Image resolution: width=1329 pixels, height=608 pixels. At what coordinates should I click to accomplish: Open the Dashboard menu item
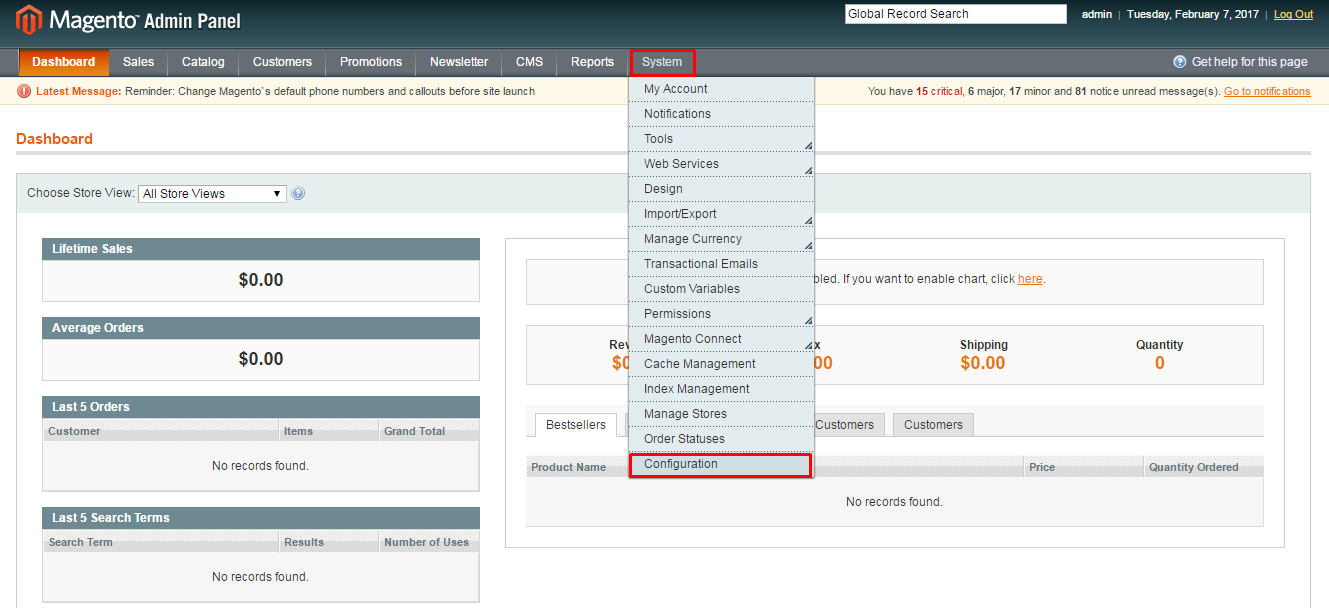click(63, 62)
